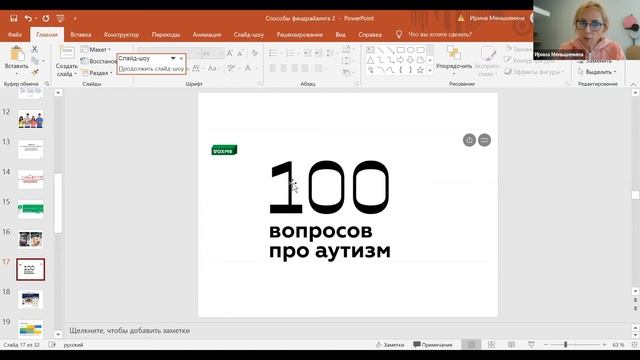This screenshot has width=640, height=360.
Task: Open the Рецензирование ribbon tab
Action: pyautogui.click(x=300, y=35)
